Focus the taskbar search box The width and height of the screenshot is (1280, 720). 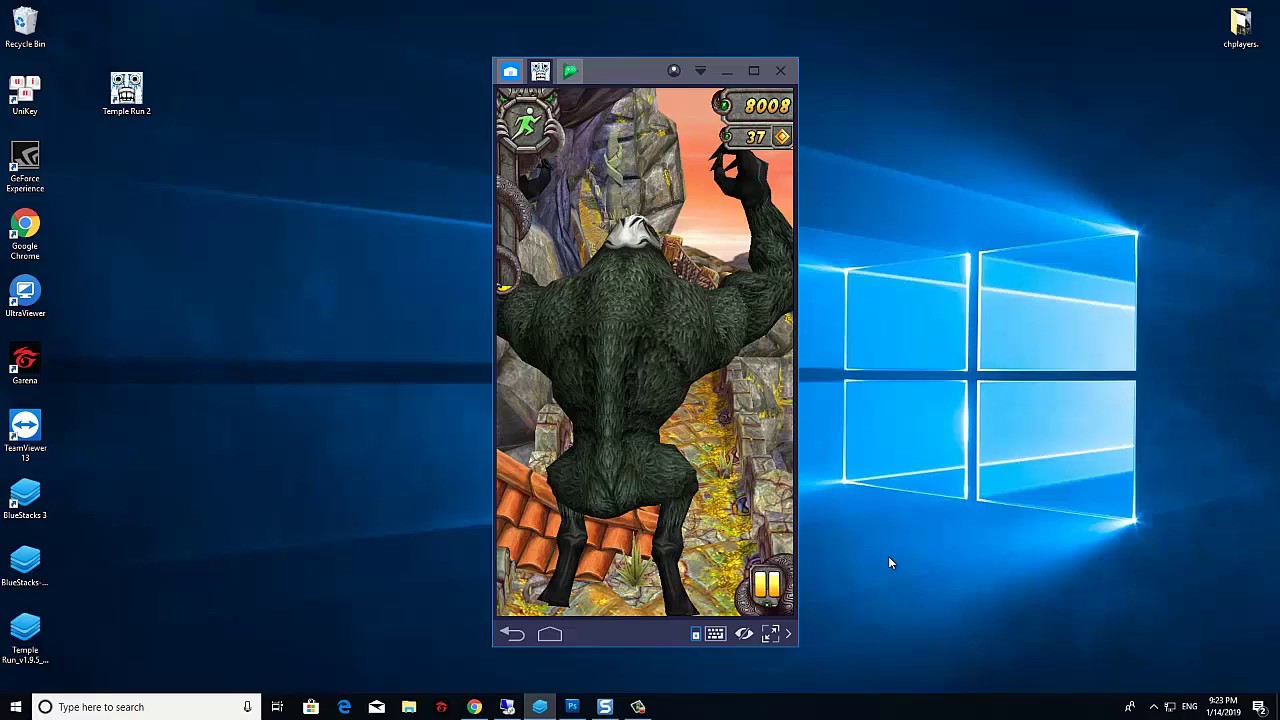click(x=146, y=707)
